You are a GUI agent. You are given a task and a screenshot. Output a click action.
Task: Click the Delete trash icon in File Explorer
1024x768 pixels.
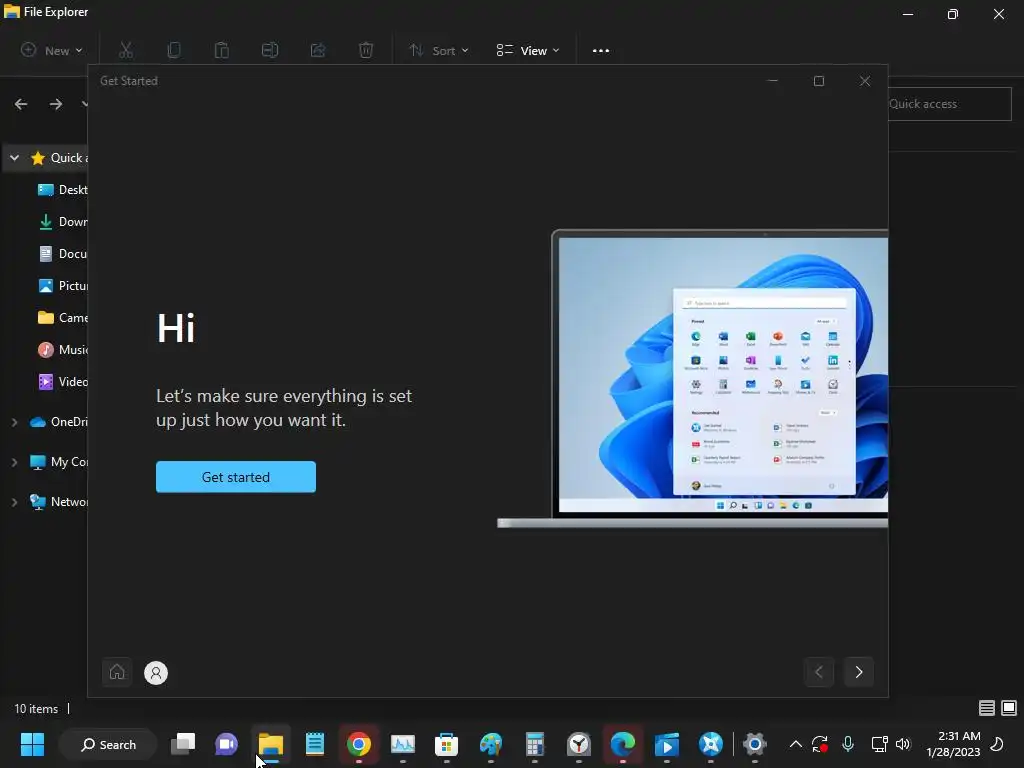tap(366, 50)
